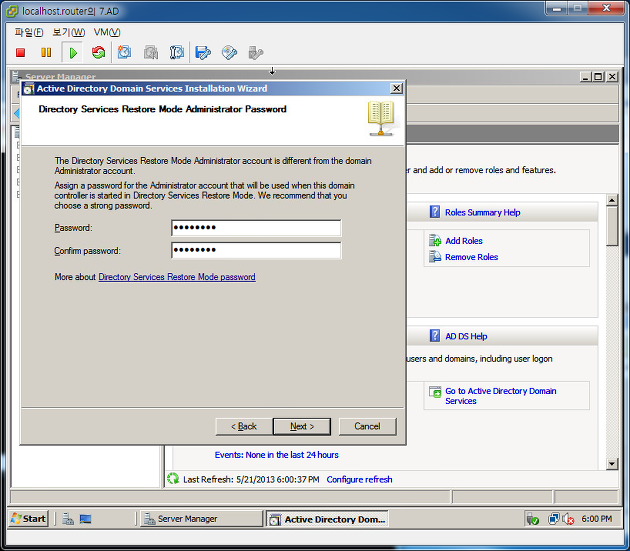
Task: Switch to Active Directory Dom... taskbar button
Action: (326, 519)
